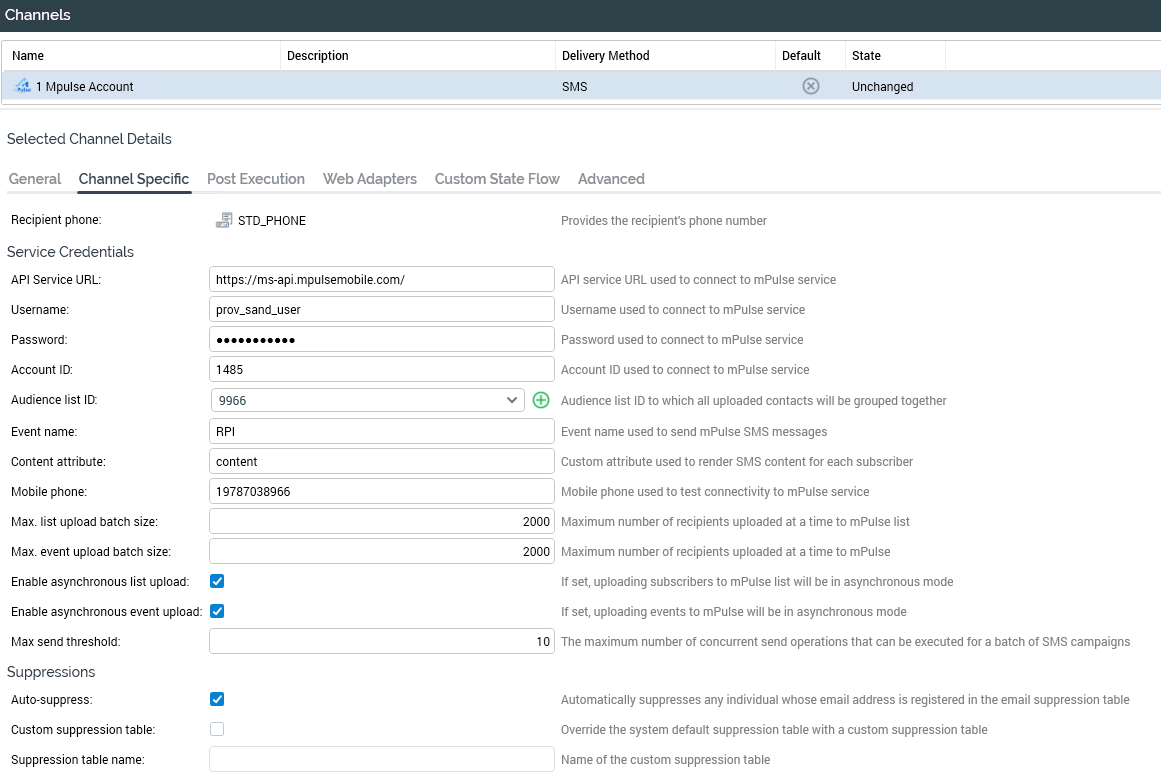Open the Post Execution tab
Image resolution: width=1175 pixels, height=781 pixels.
pos(255,179)
